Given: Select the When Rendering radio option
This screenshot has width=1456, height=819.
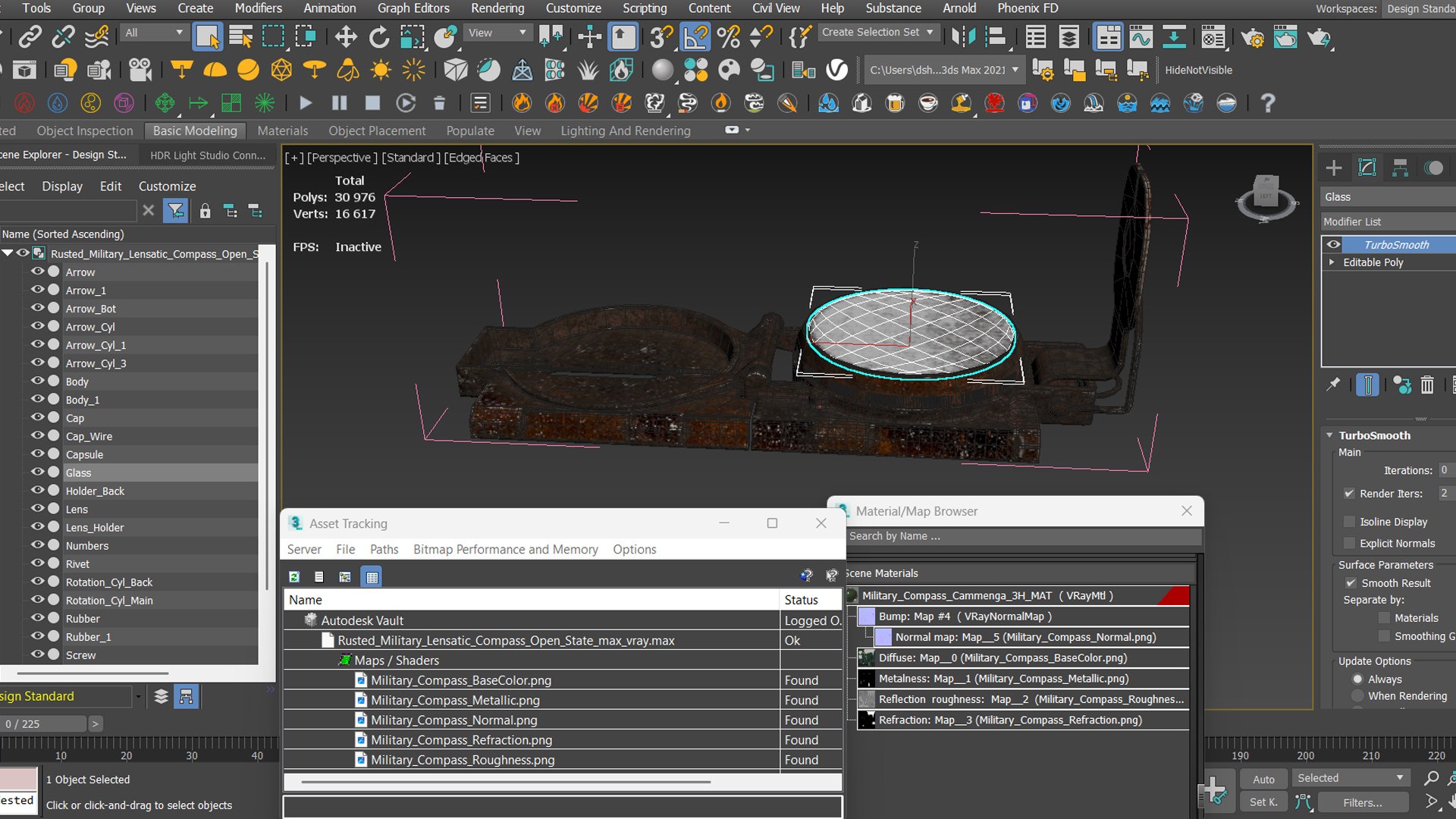Looking at the screenshot, I should click(x=1358, y=695).
